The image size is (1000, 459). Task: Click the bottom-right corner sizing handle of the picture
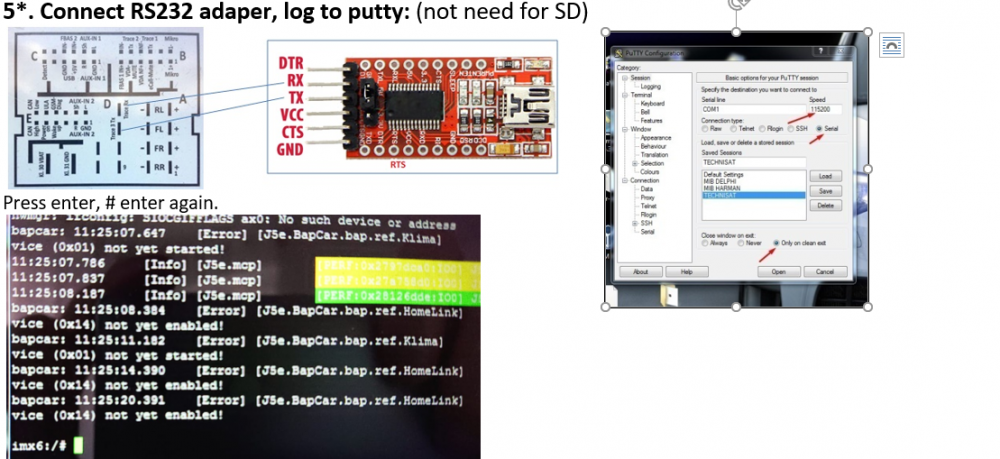[868, 307]
